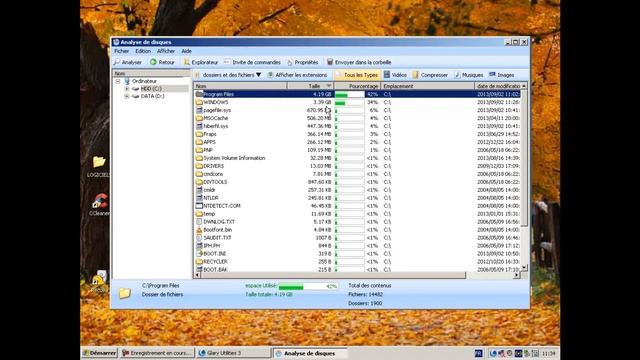Click WINDOWS 34% percentage bar

coord(349,102)
